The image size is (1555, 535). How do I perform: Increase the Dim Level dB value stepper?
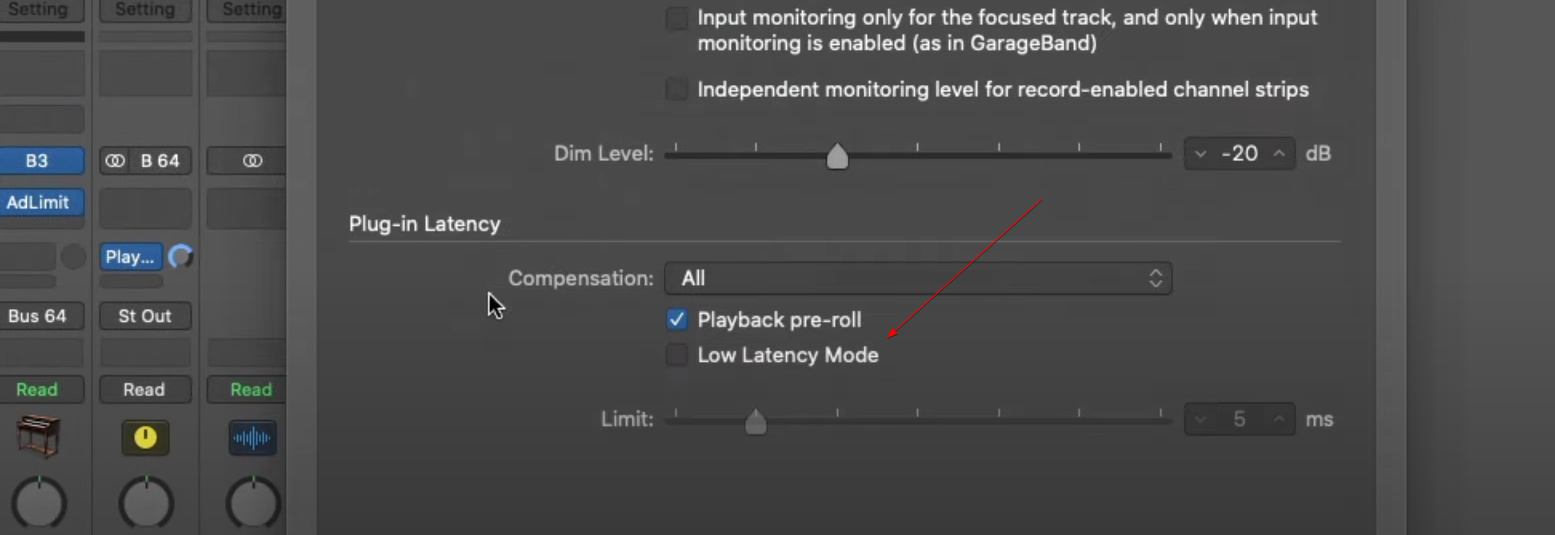coord(1279,154)
